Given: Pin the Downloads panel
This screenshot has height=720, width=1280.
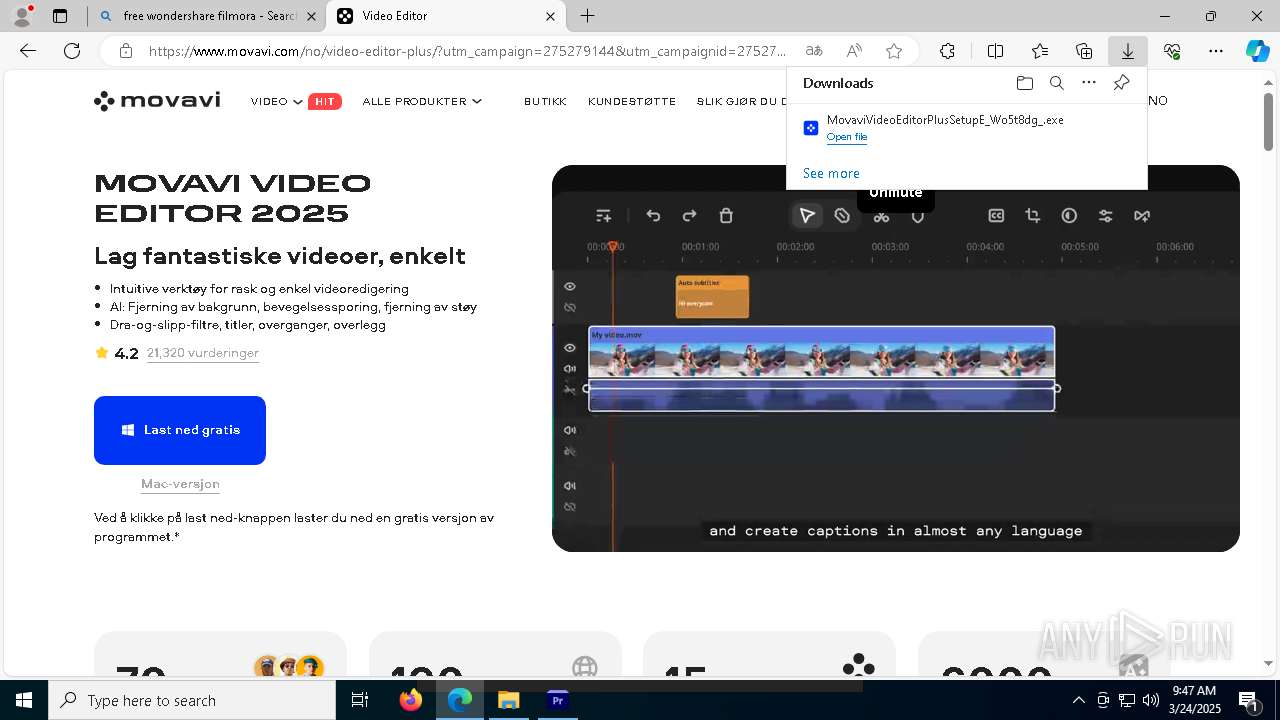Looking at the screenshot, I should coord(1122,83).
